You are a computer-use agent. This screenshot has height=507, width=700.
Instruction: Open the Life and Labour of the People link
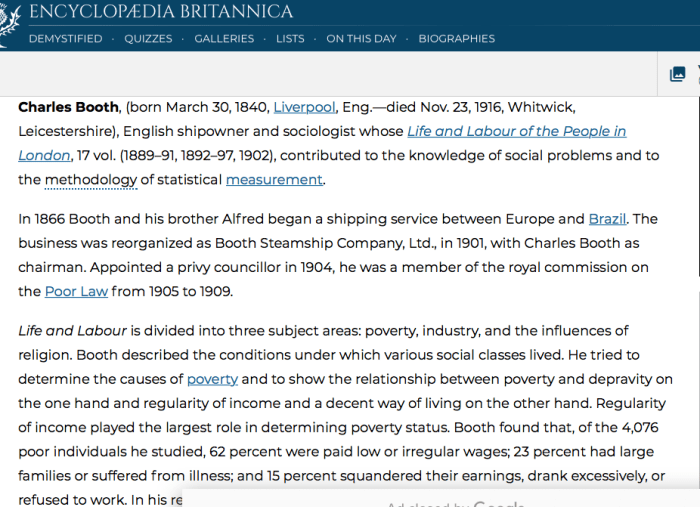(516, 131)
